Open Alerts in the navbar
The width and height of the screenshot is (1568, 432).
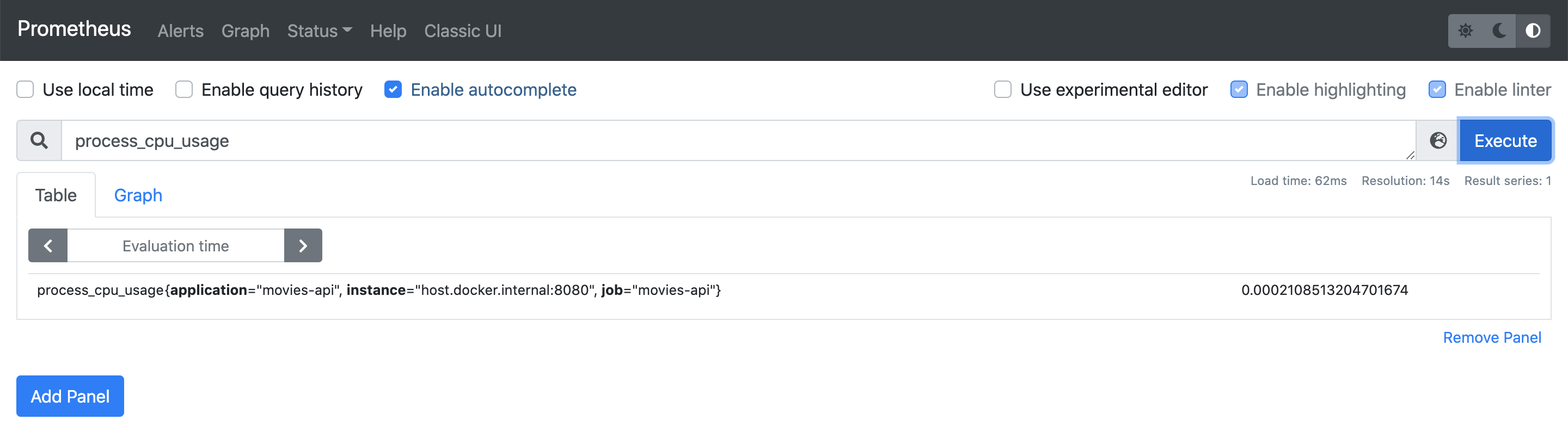click(x=180, y=31)
